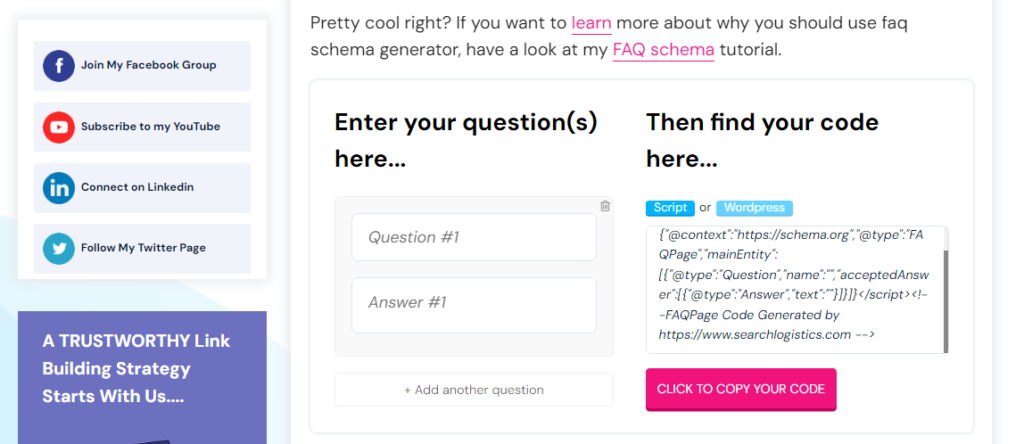Switch to the Wordpress code tab
Viewport: 1024px width, 444px height.
(x=754, y=208)
